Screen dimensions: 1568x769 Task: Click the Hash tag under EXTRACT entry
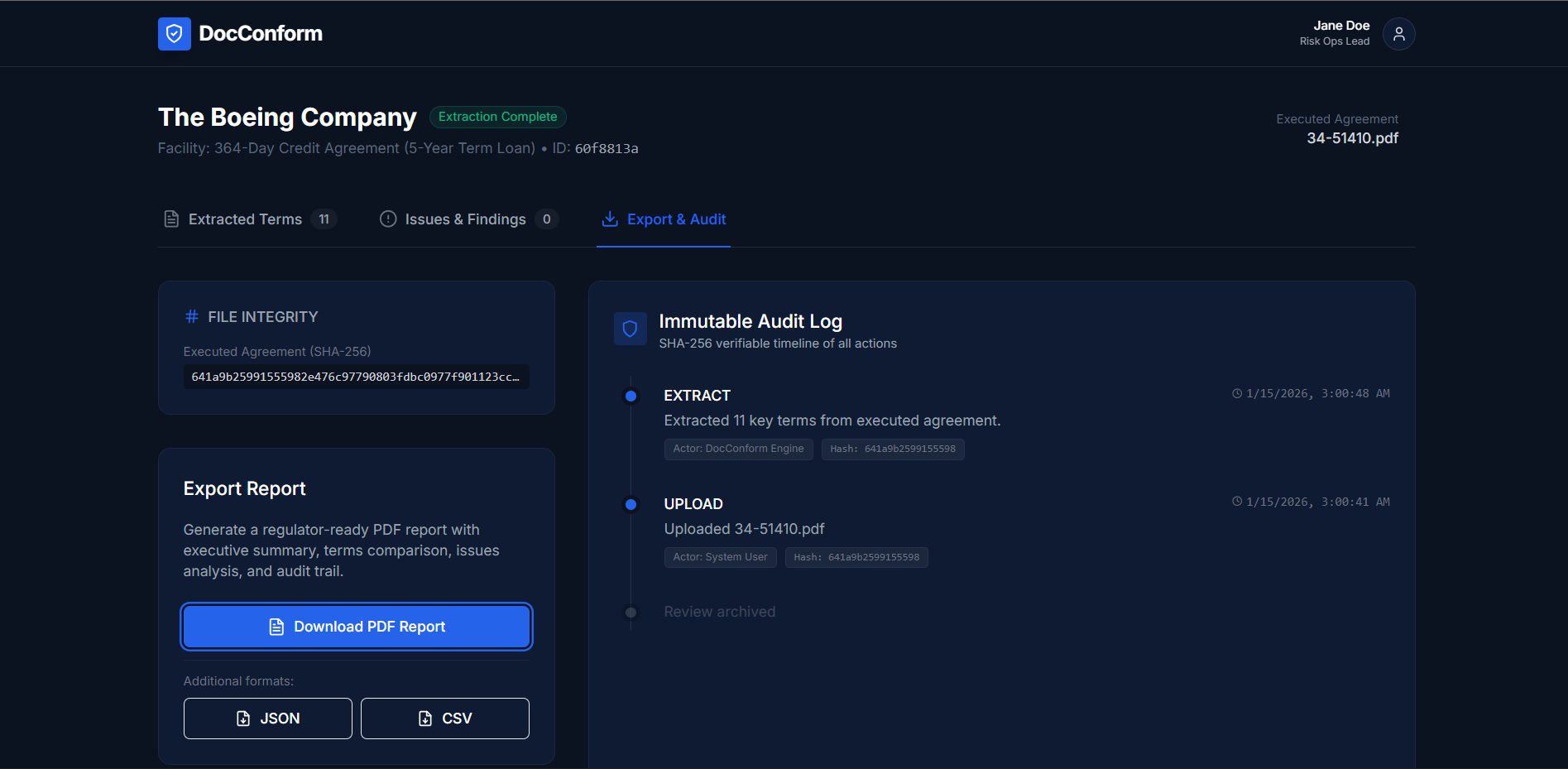tap(893, 449)
